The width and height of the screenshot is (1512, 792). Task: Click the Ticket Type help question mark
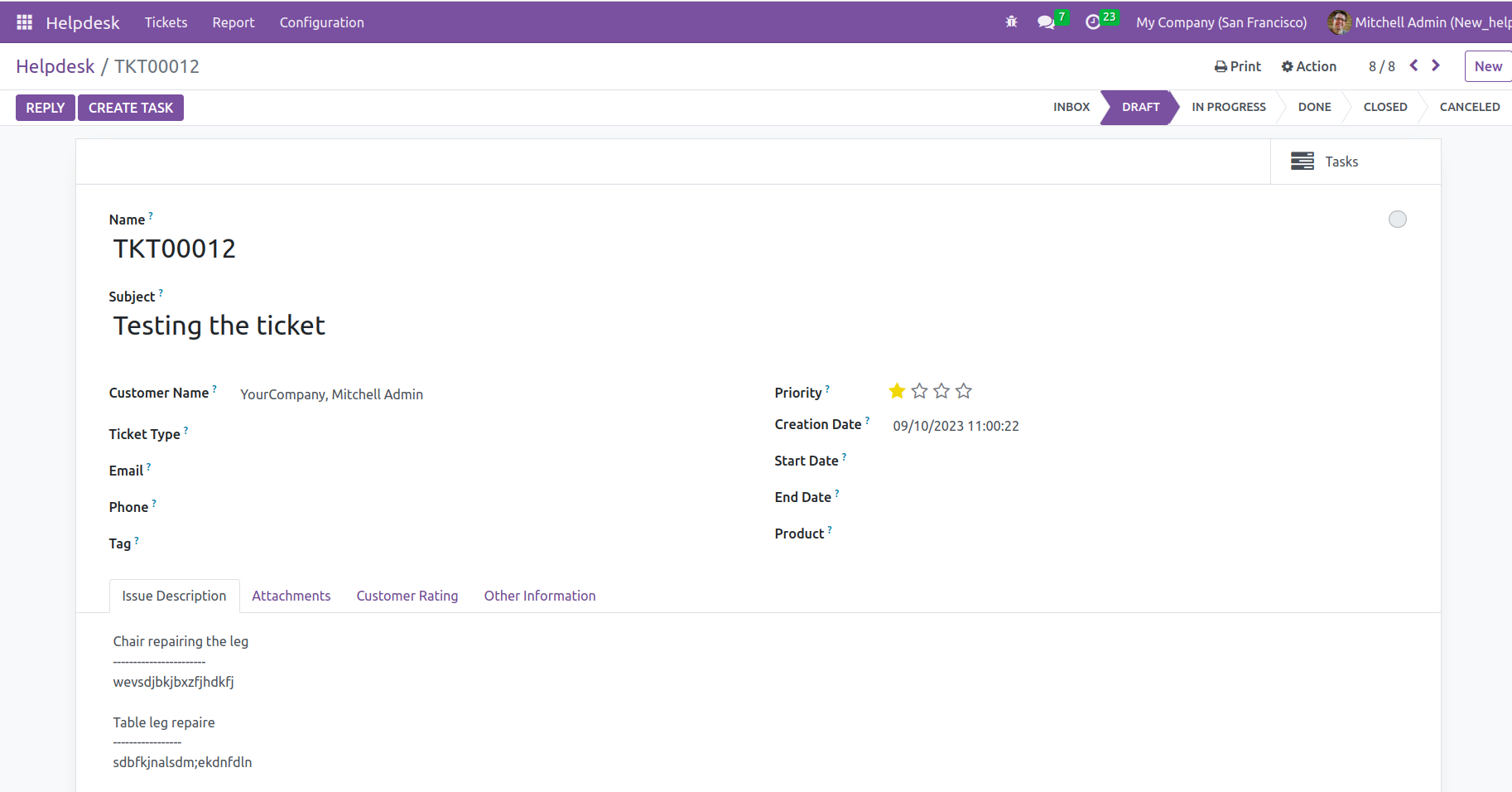coord(185,429)
